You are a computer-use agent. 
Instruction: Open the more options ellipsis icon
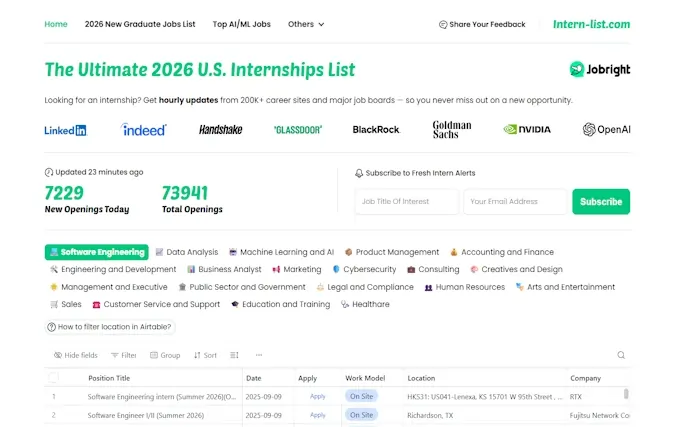(259, 355)
